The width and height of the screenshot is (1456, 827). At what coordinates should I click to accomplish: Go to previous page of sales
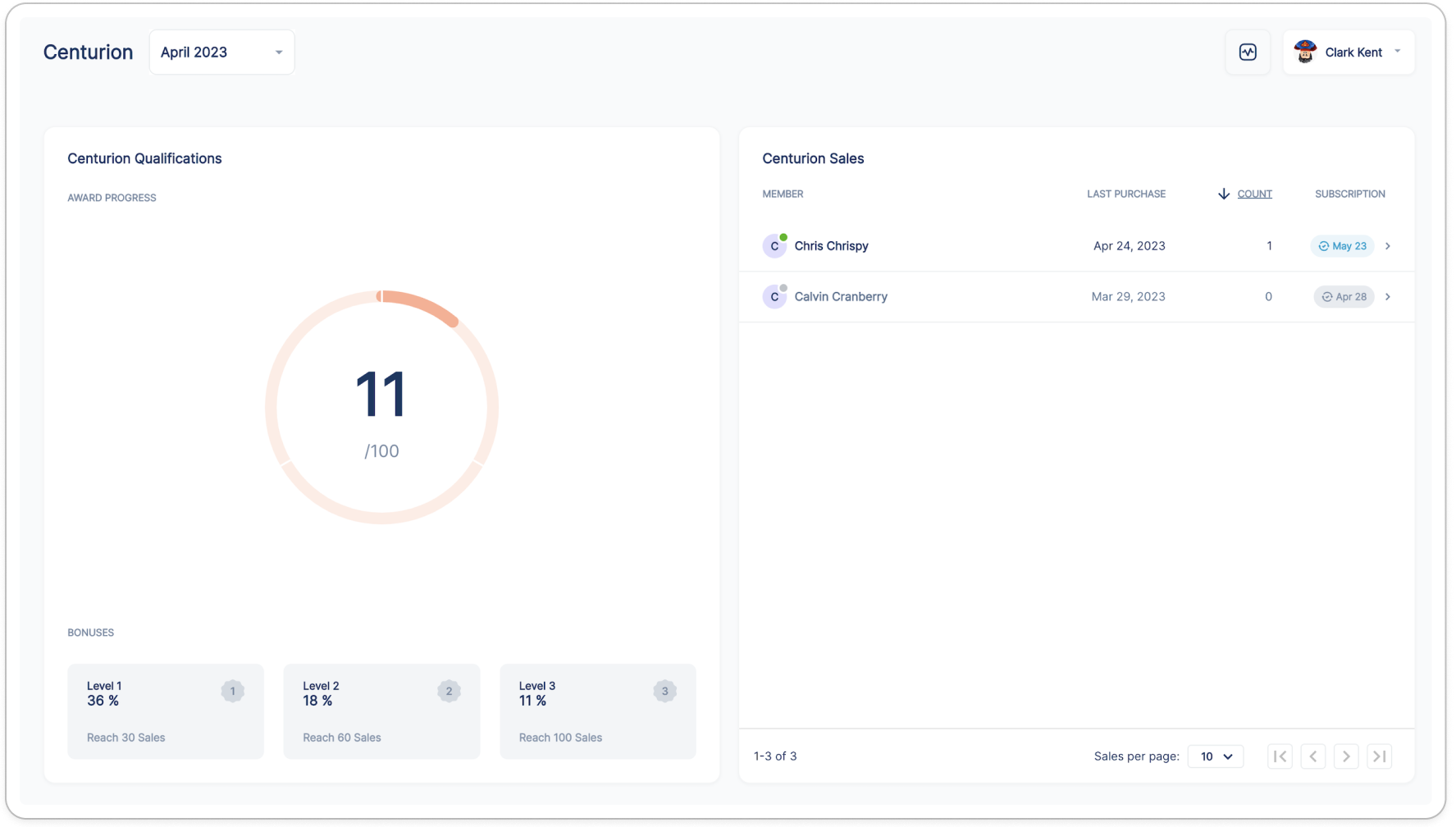[x=1312, y=756]
